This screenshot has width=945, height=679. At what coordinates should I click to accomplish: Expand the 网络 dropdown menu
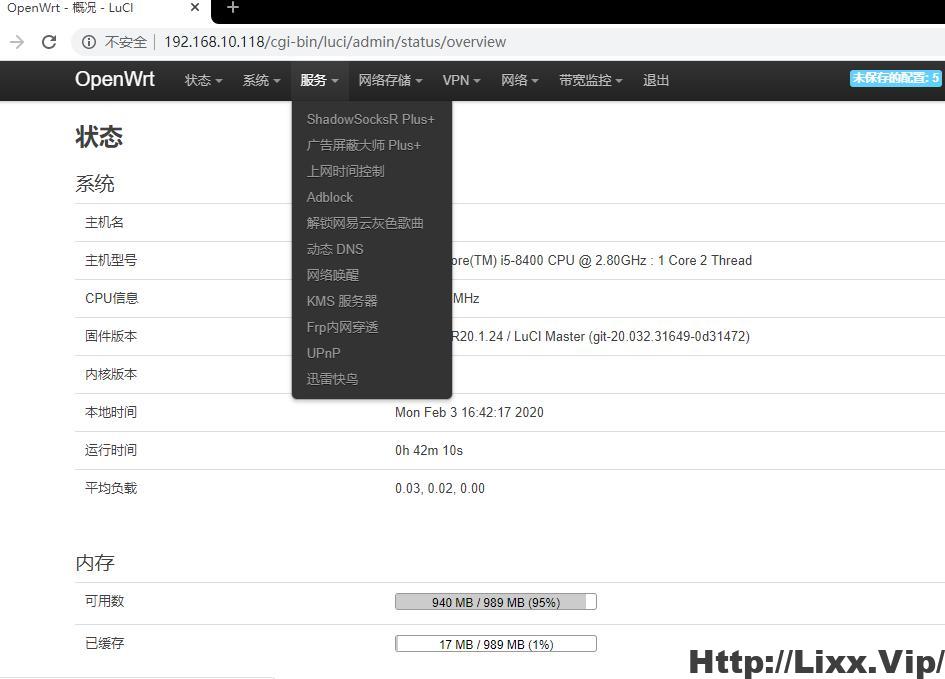519,80
